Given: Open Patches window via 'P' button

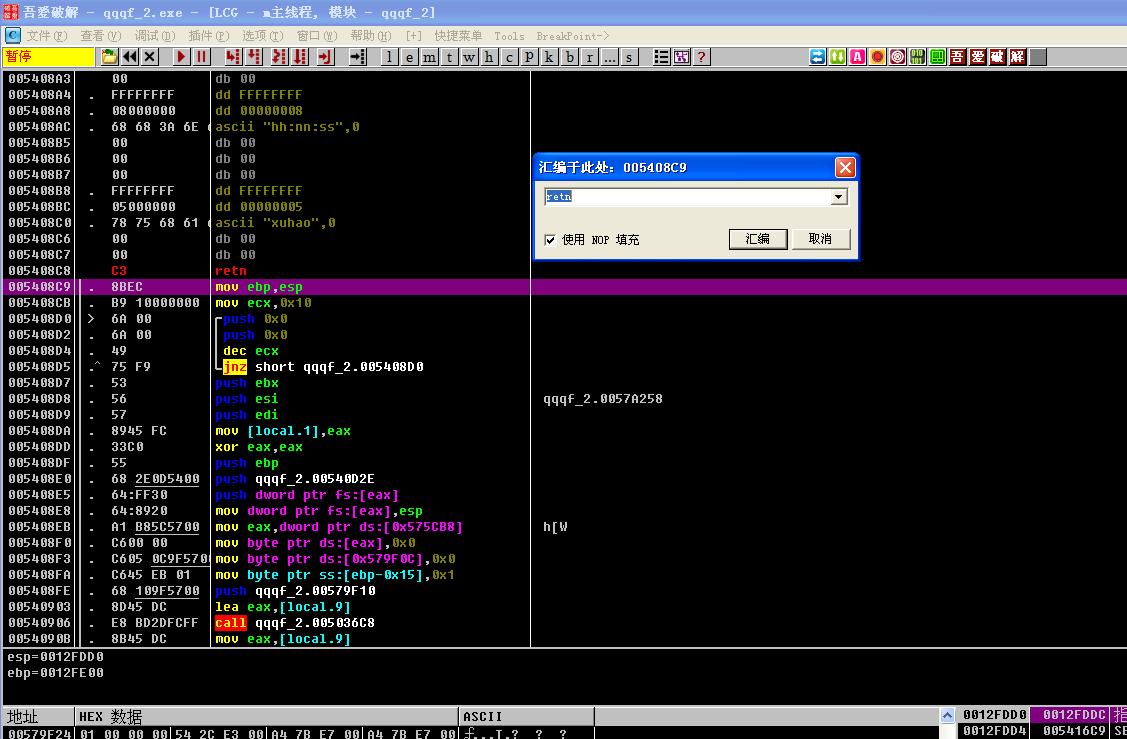Looking at the screenshot, I should (x=529, y=57).
